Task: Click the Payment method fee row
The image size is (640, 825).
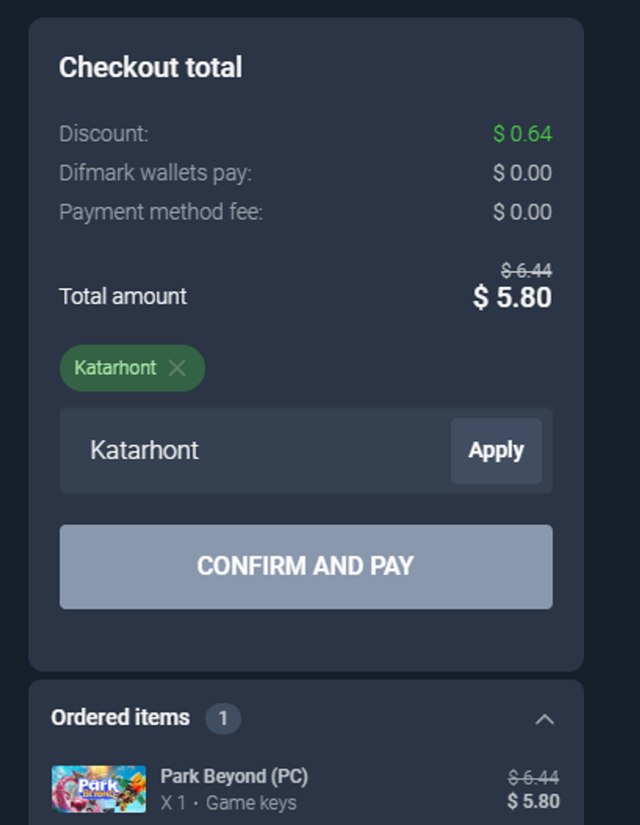Action: 306,212
